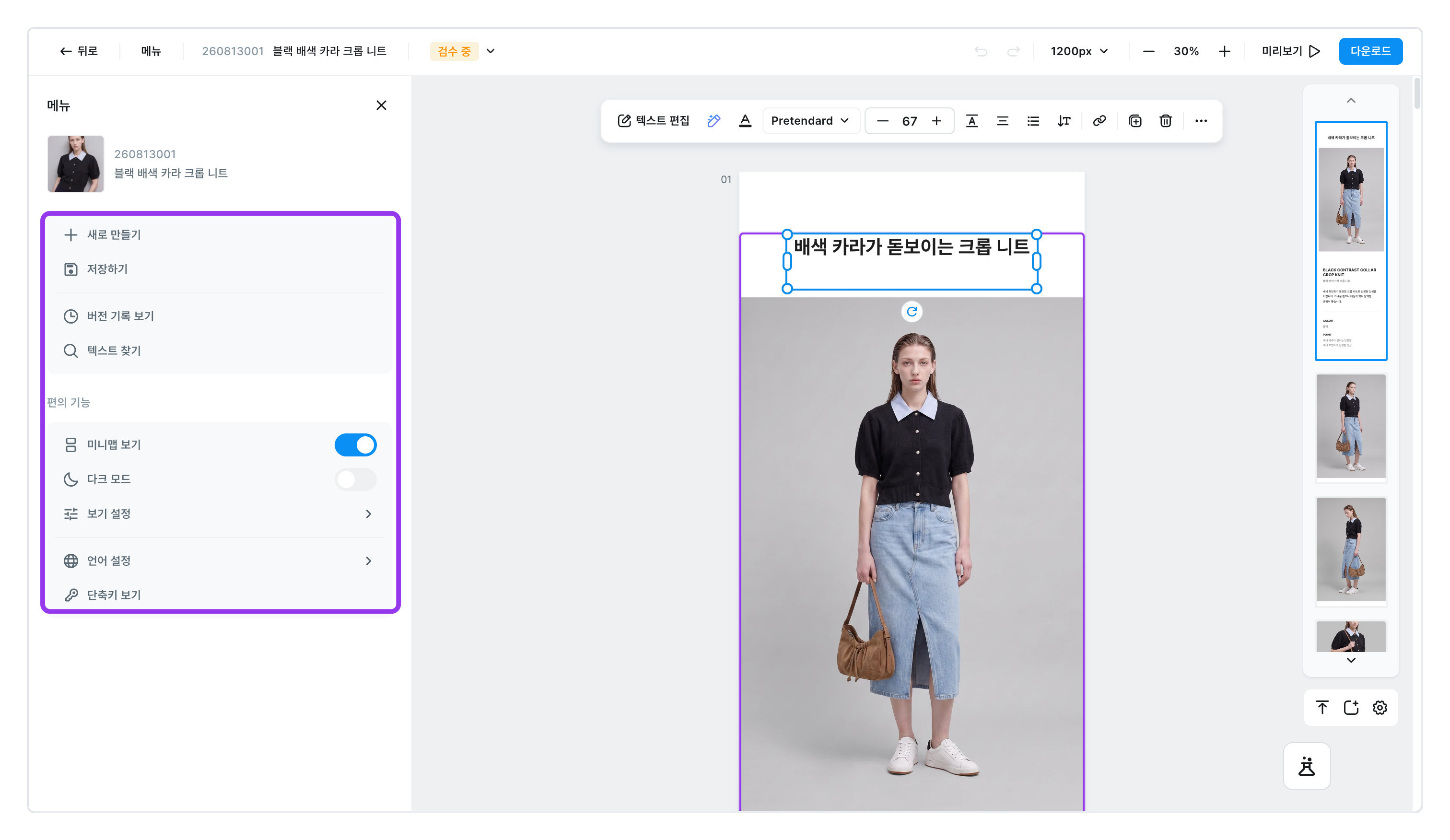The image size is (1450, 840).
Task: Expand the 검수 중 status dropdown
Action: pos(490,51)
